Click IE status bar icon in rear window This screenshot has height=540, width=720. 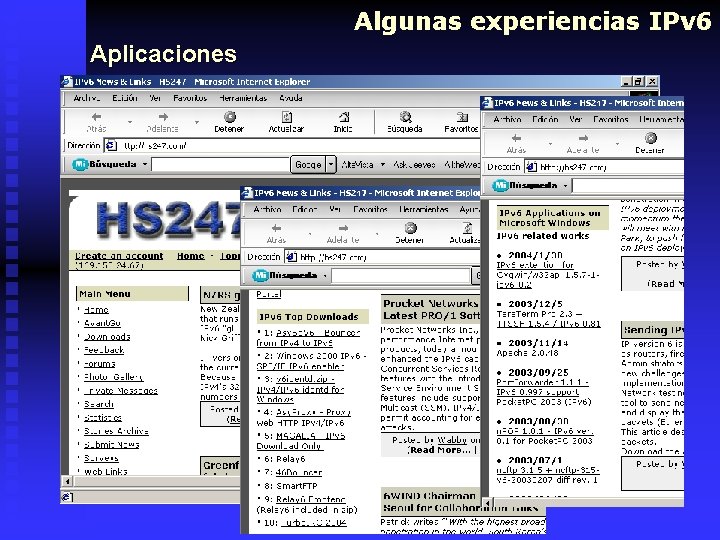tap(67, 497)
